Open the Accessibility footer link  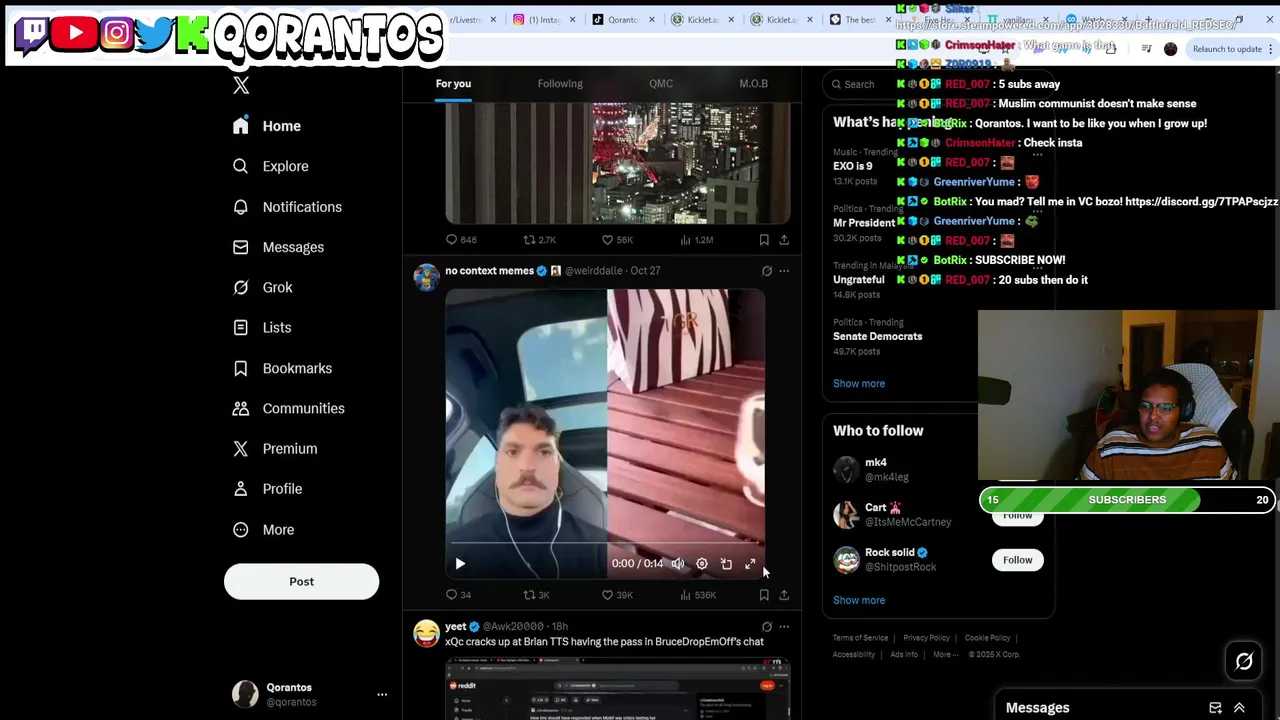(854, 655)
